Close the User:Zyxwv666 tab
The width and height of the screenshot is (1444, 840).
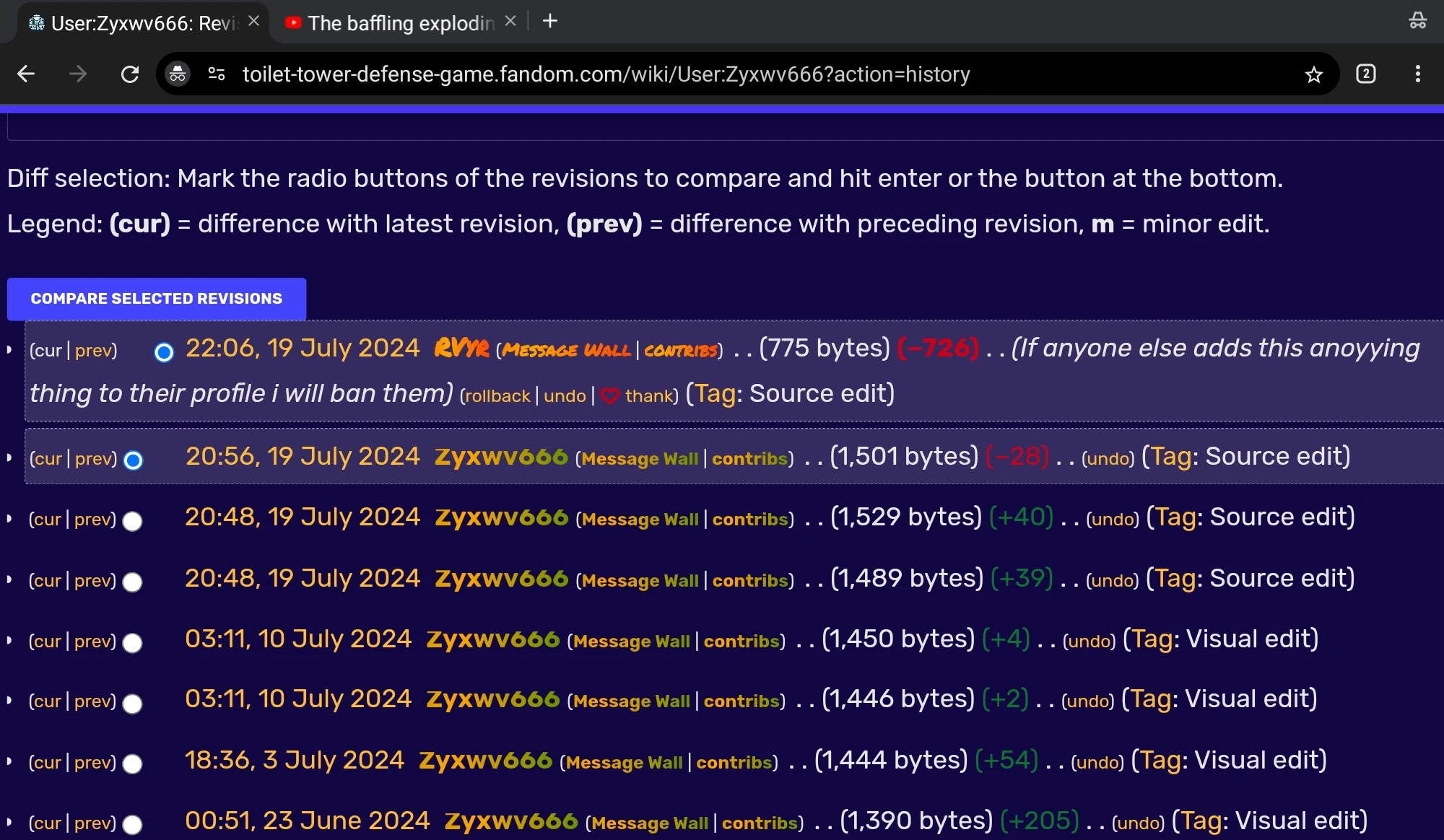tap(253, 22)
